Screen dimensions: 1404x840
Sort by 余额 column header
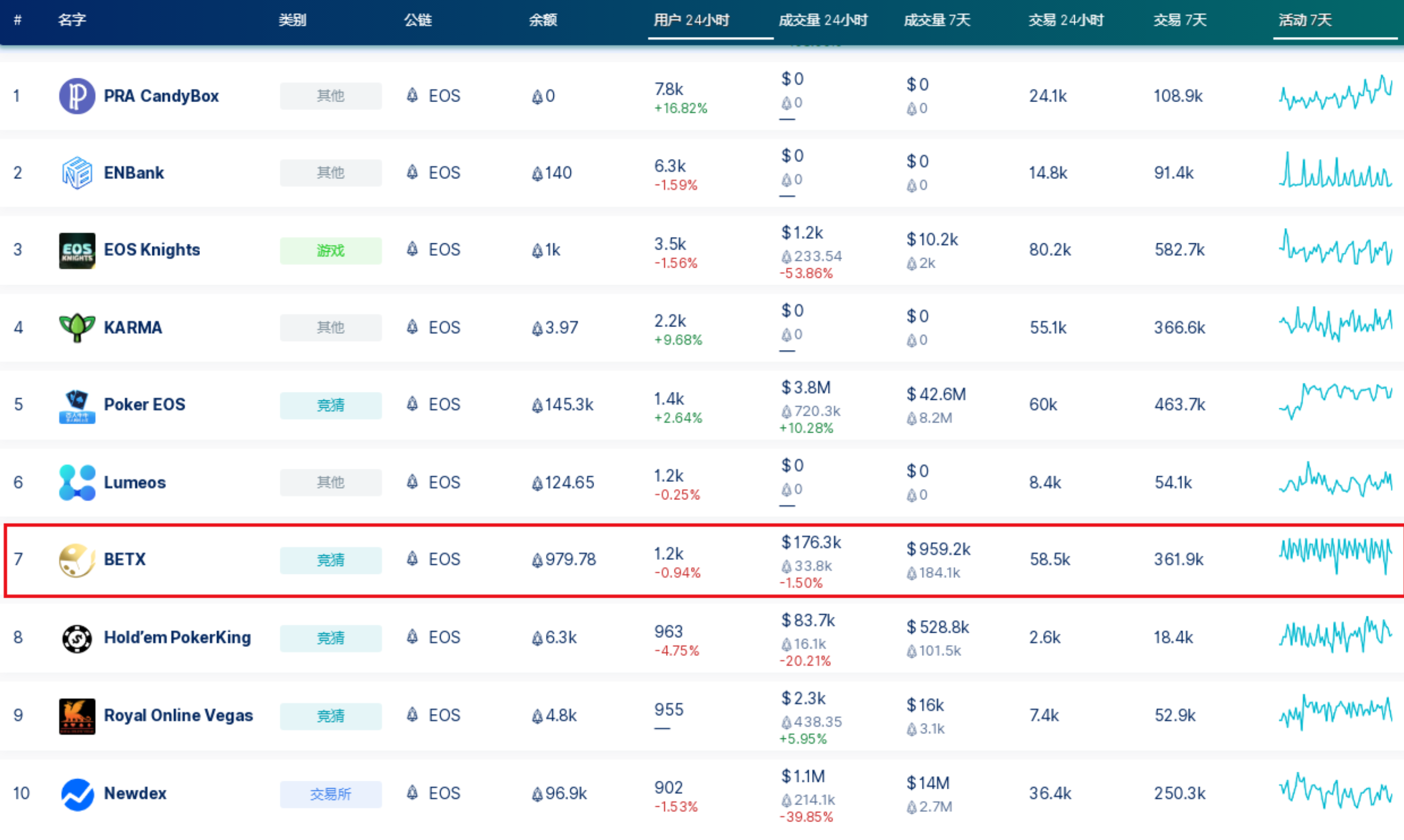pos(543,21)
